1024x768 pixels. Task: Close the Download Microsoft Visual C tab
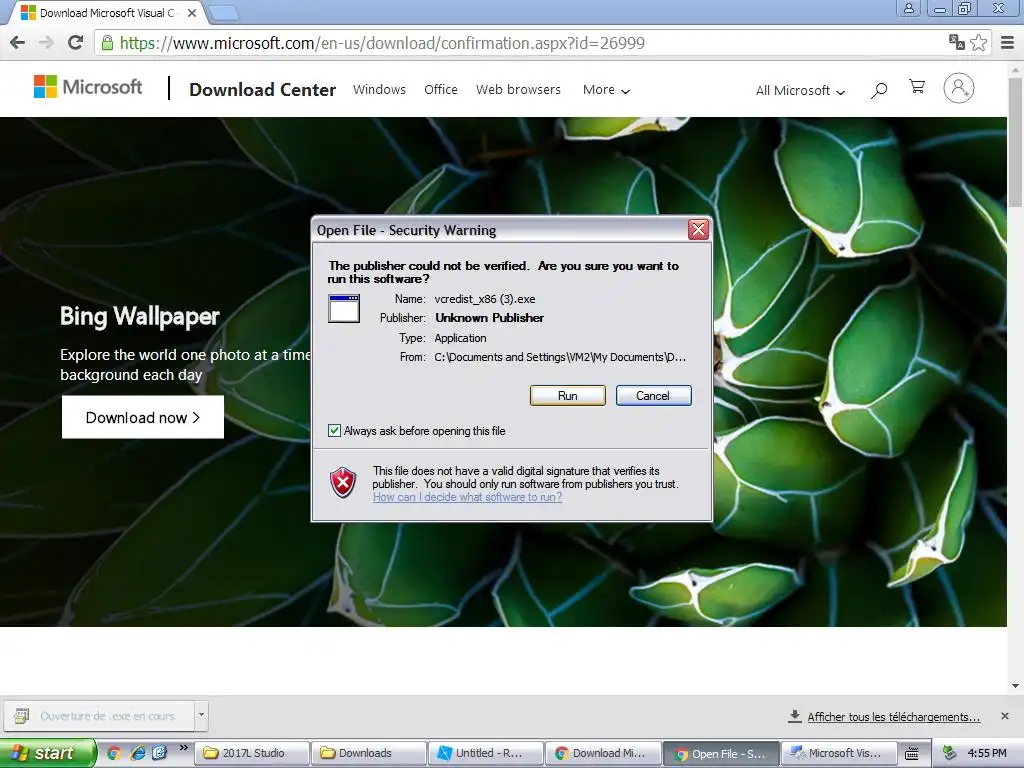pyautogui.click(x=192, y=13)
